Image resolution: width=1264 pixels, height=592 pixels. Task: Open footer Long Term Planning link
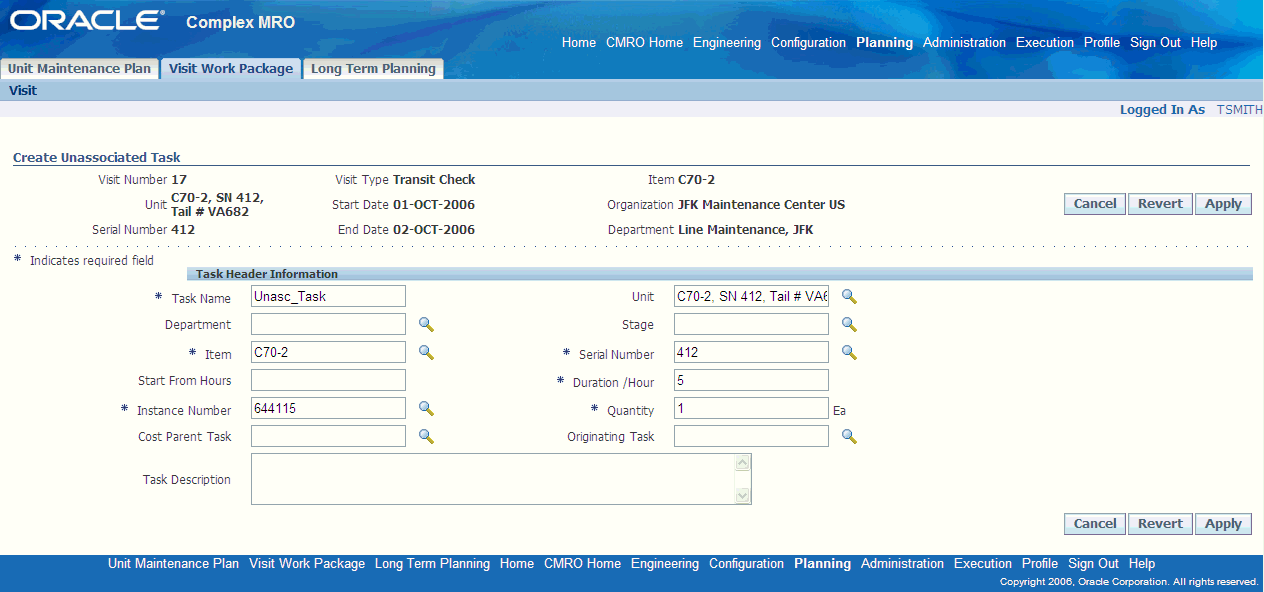(x=432, y=563)
